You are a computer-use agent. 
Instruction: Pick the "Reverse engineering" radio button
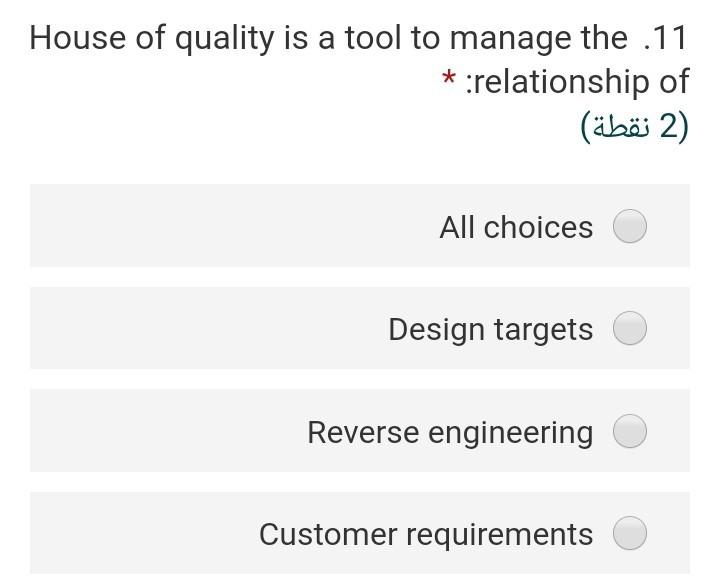click(630, 431)
